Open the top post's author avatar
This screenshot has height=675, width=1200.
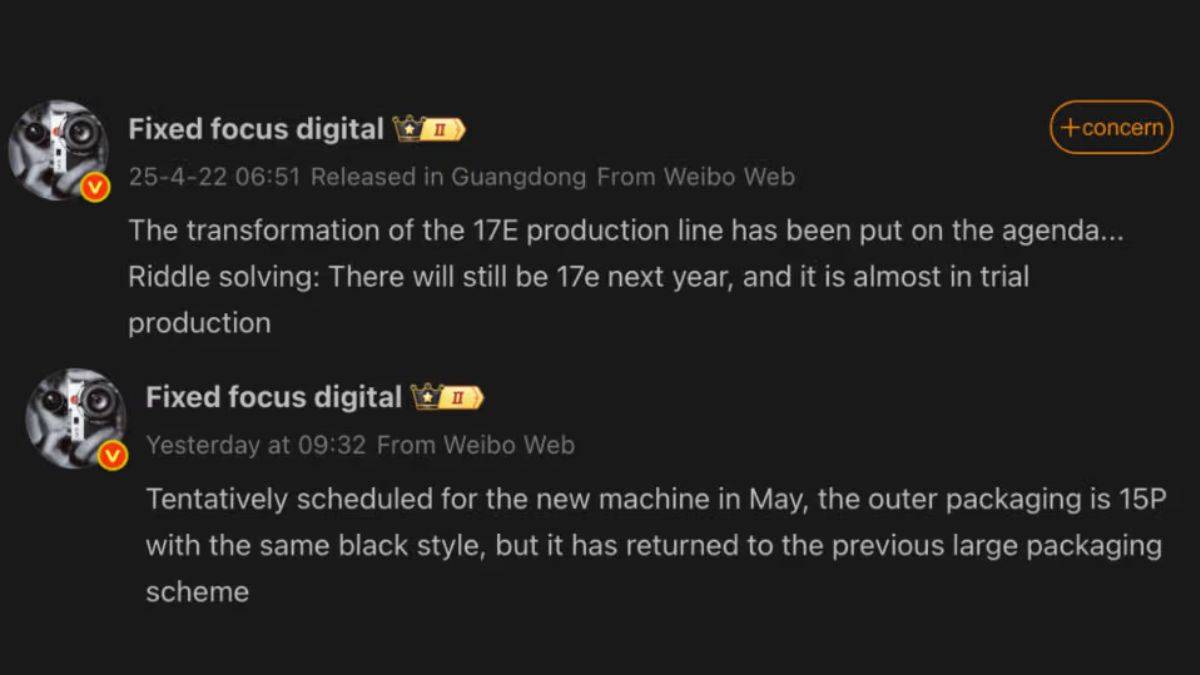pyautogui.click(x=58, y=149)
